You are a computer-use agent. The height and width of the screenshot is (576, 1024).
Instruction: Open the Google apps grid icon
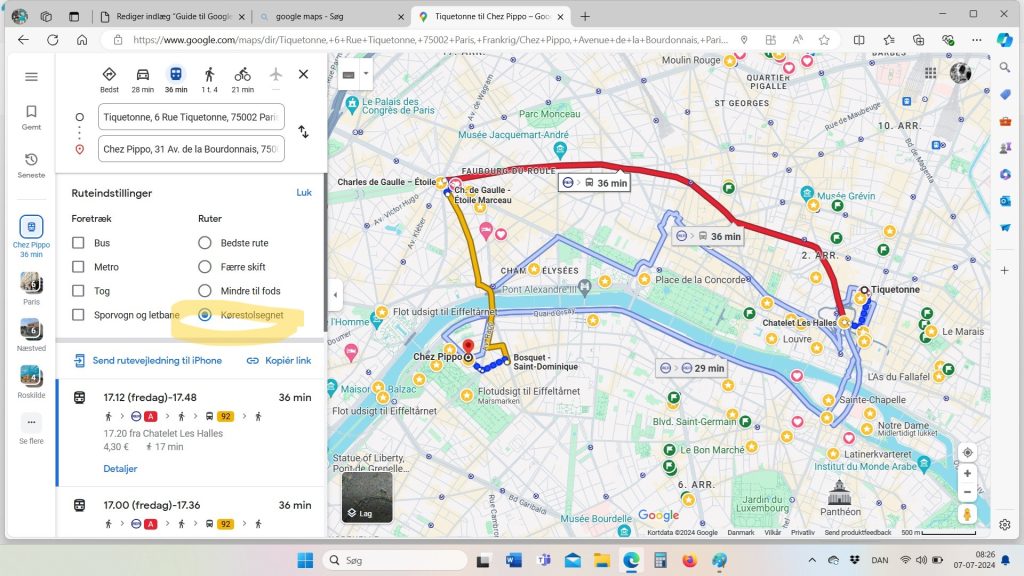pyautogui.click(x=930, y=74)
